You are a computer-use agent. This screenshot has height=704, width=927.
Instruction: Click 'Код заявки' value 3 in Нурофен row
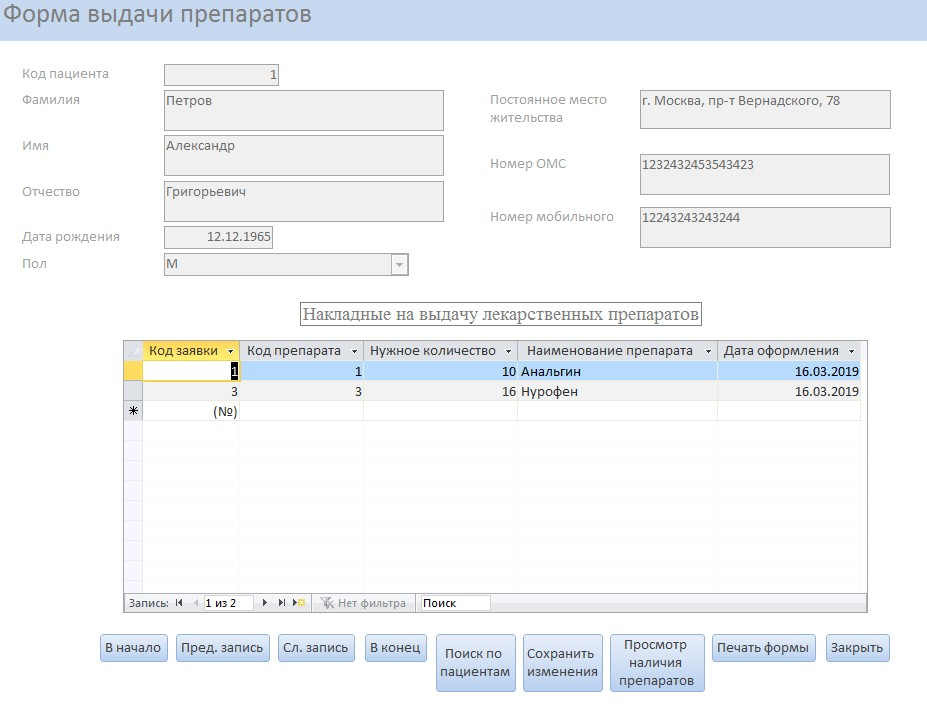coord(191,391)
